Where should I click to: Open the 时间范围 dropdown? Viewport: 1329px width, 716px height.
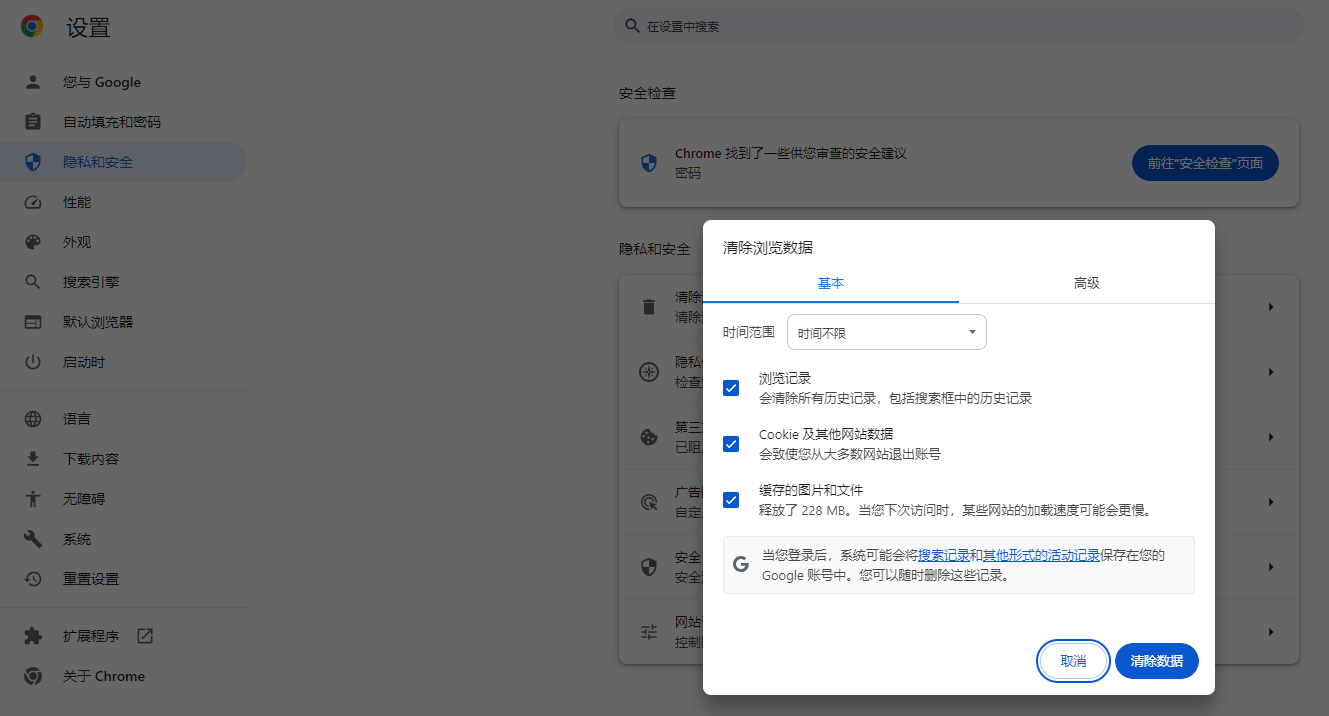[886, 331]
